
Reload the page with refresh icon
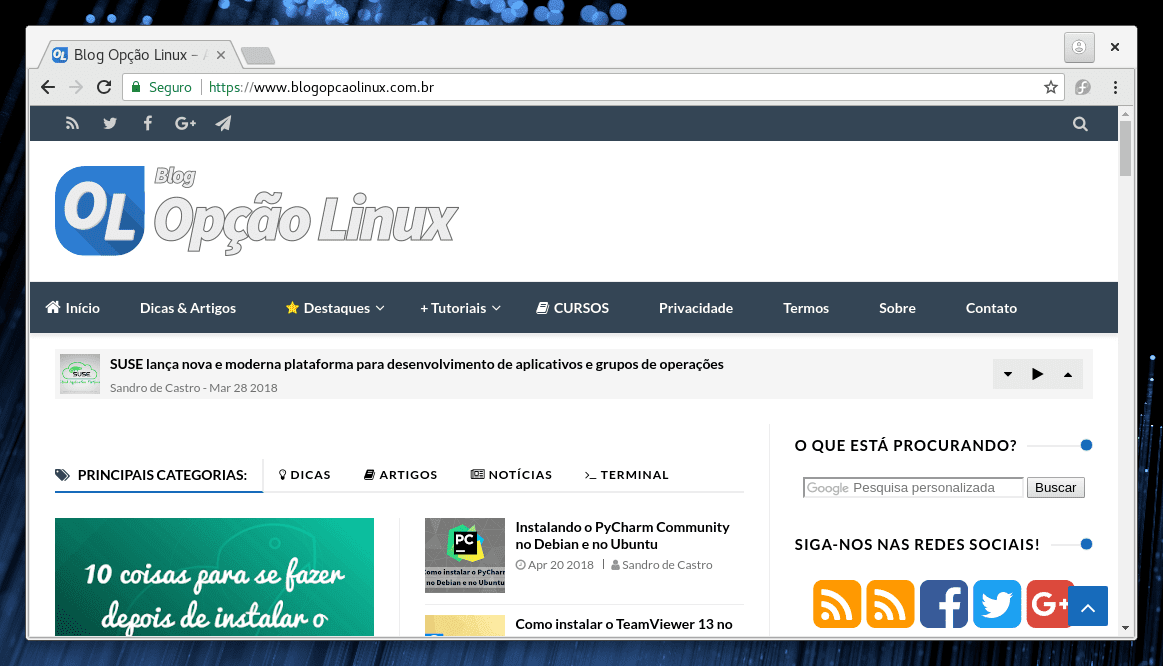click(104, 87)
